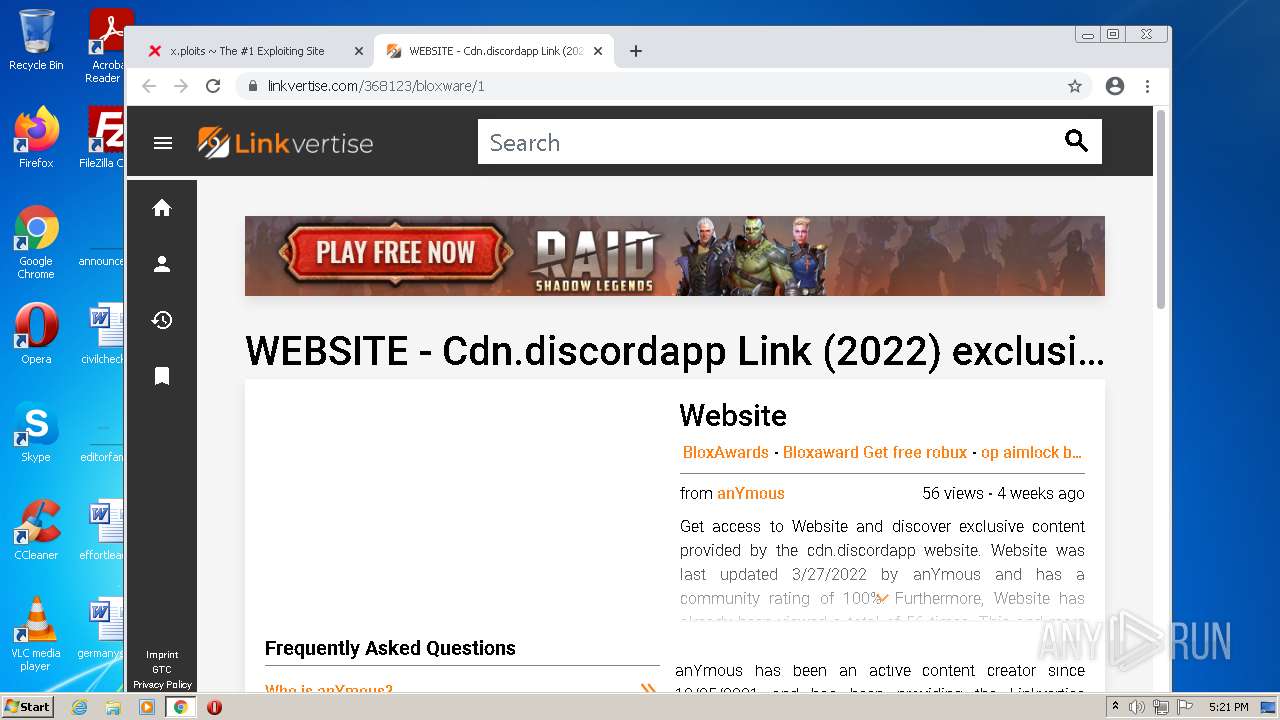1280x720 pixels.
Task: Open the Bloxaward Get free robux link
Action: pos(875,452)
